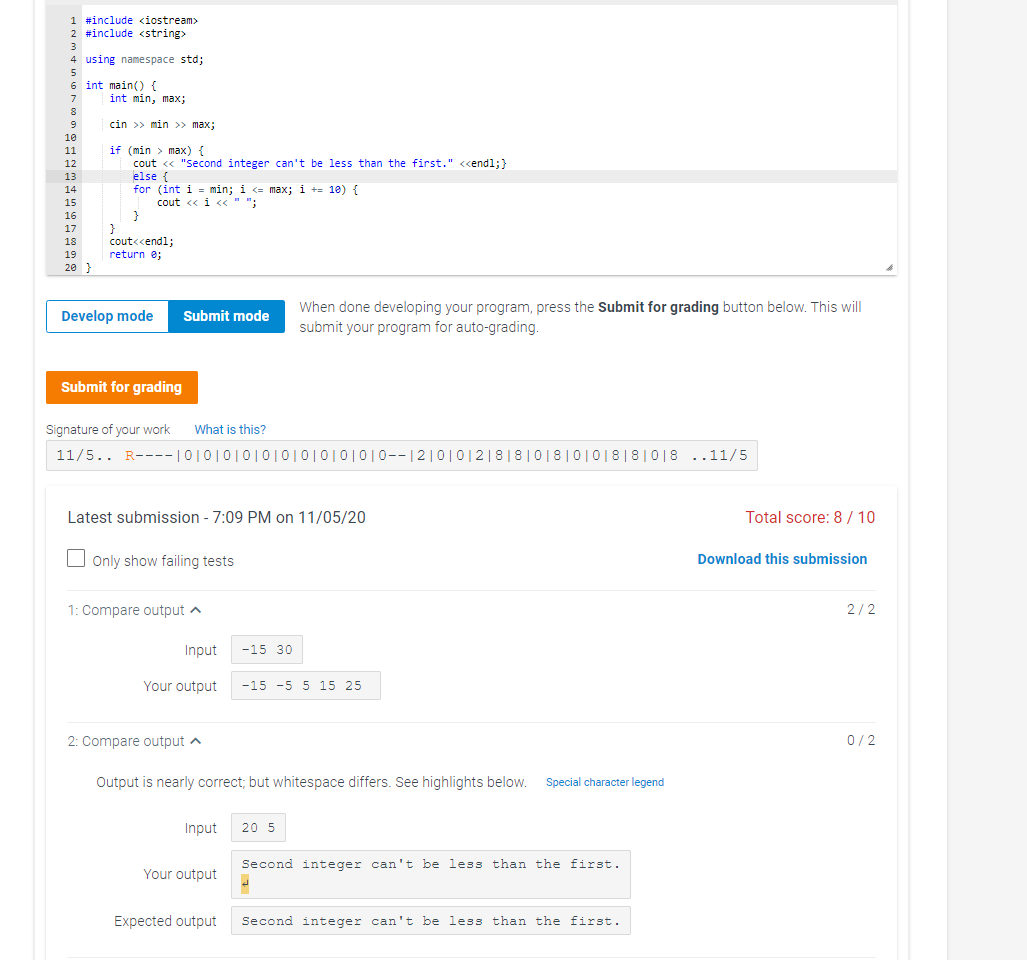Select the Submit mode tab

pos(226,316)
